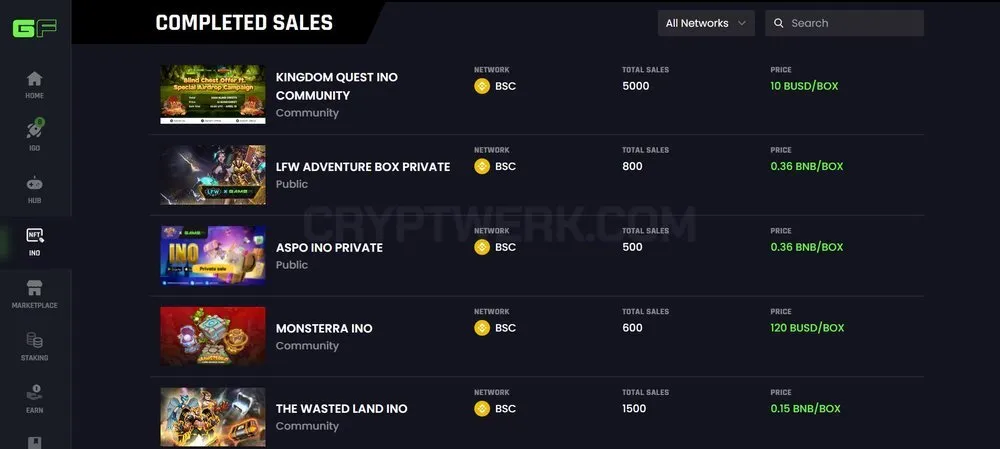Click the GF logo icon
The width and height of the screenshot is (1000, 449).
[x=34, y=28]
